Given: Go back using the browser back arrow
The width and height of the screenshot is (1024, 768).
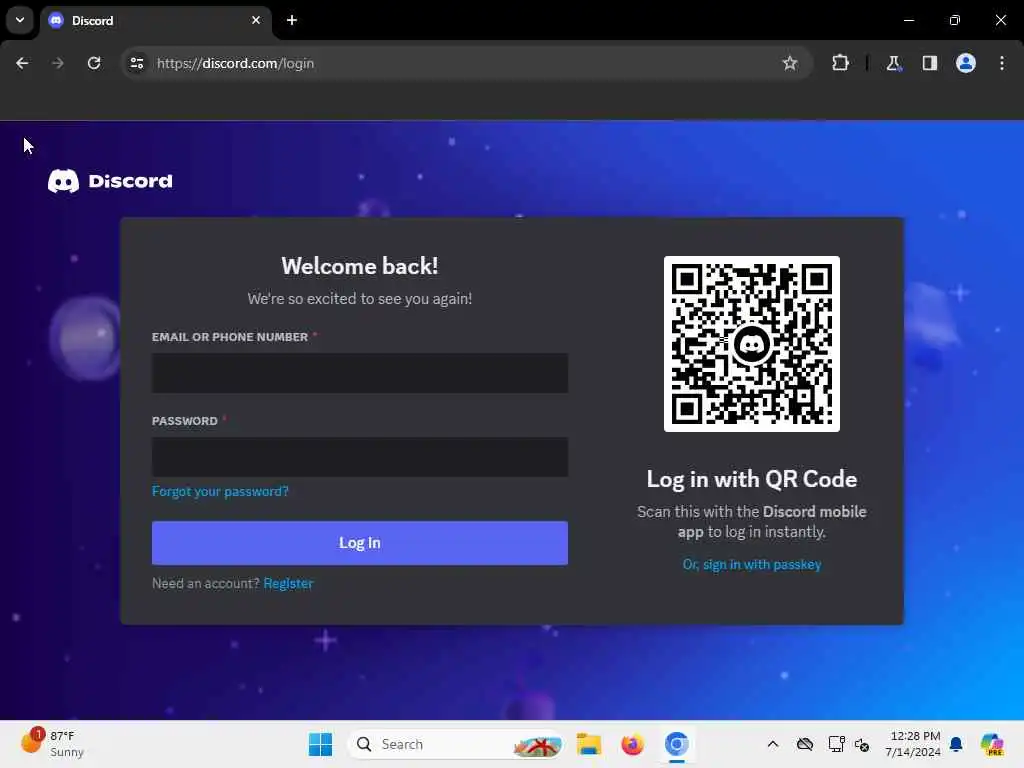Looking at the screenshot, I should (x=22, y=63).
